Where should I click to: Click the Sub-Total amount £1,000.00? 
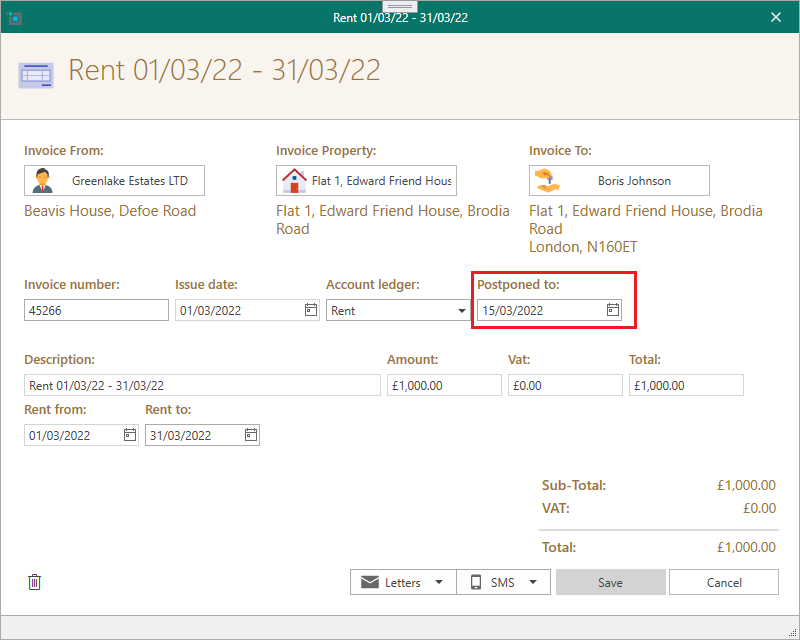pyautogui.click(x=746, y=485)
